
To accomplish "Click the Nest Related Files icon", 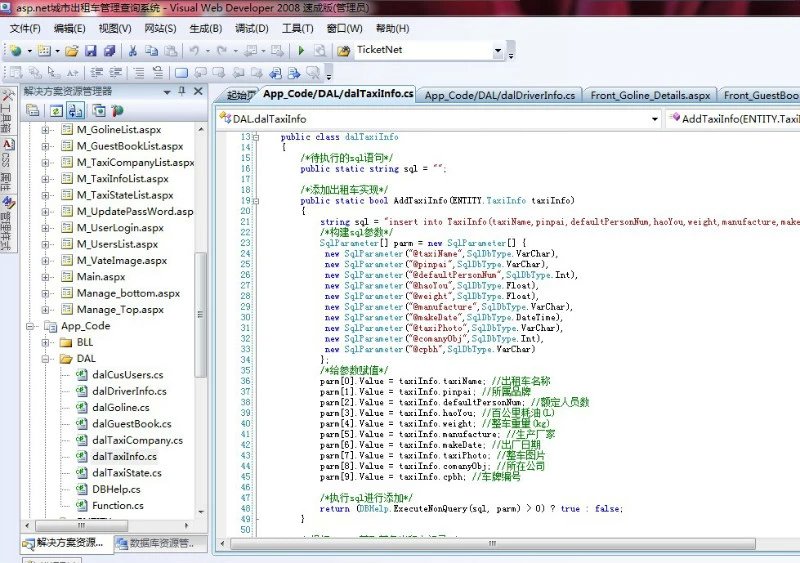I will tap(76, 110).
